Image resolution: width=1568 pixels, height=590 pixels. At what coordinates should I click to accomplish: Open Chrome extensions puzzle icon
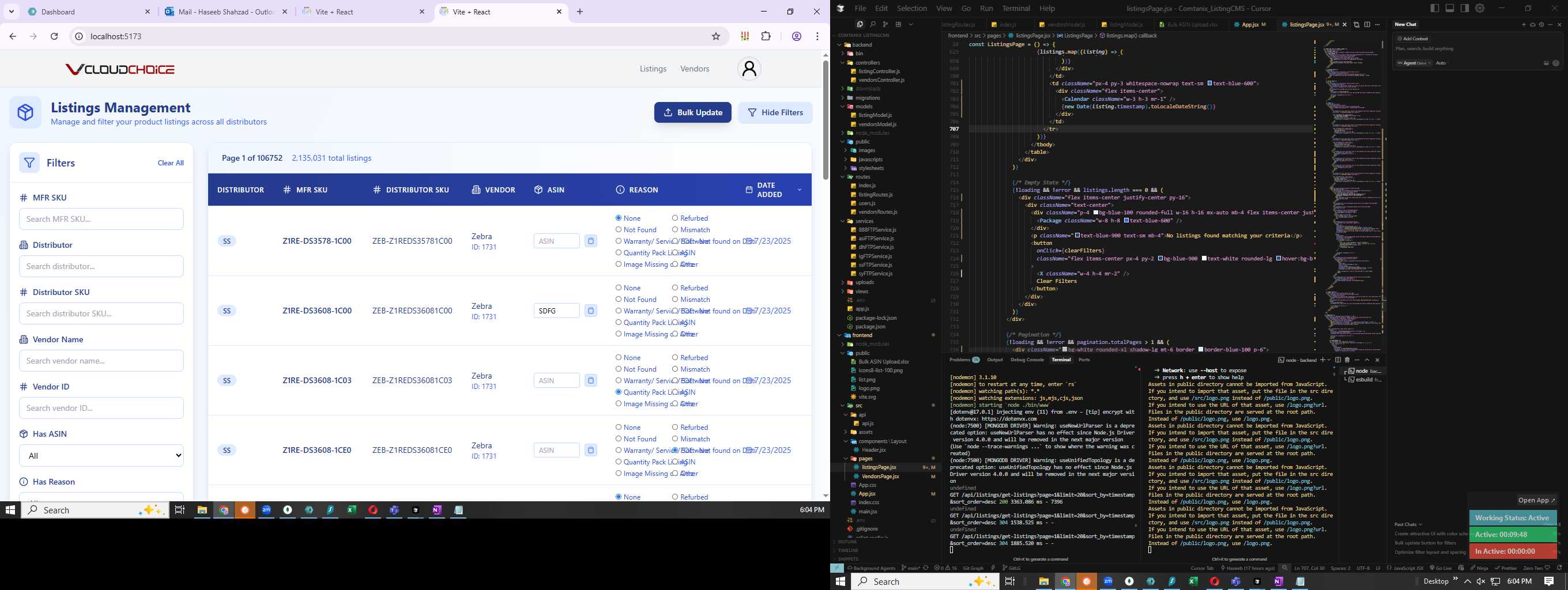click(766, 36)
